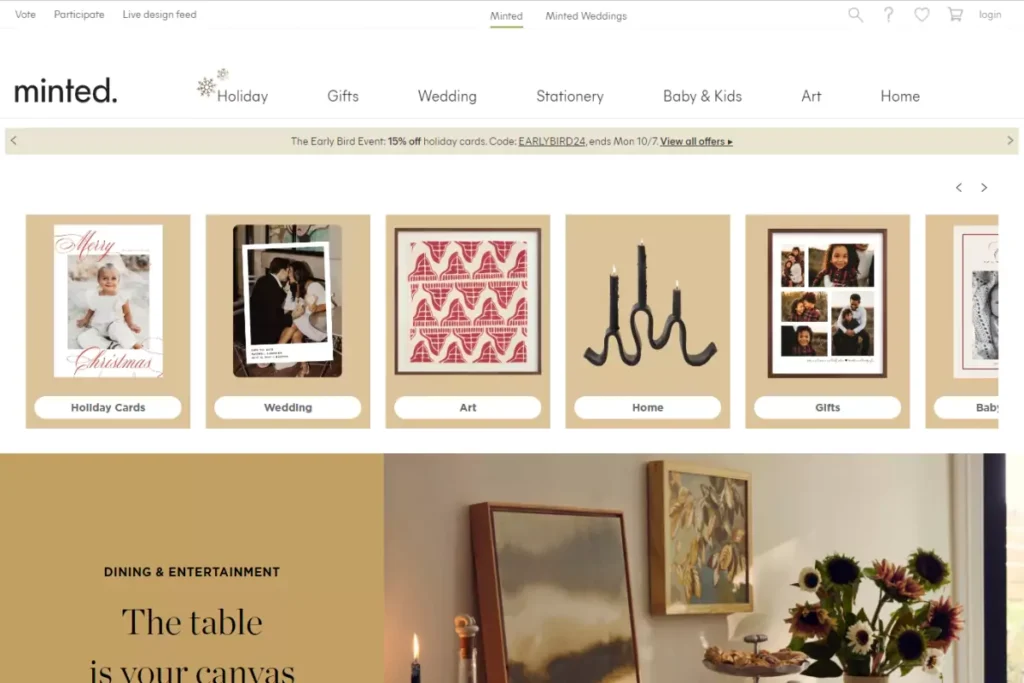Open the Baby & Kids menu
This screenshot has width=1024, height=683.
pos(702,96)
